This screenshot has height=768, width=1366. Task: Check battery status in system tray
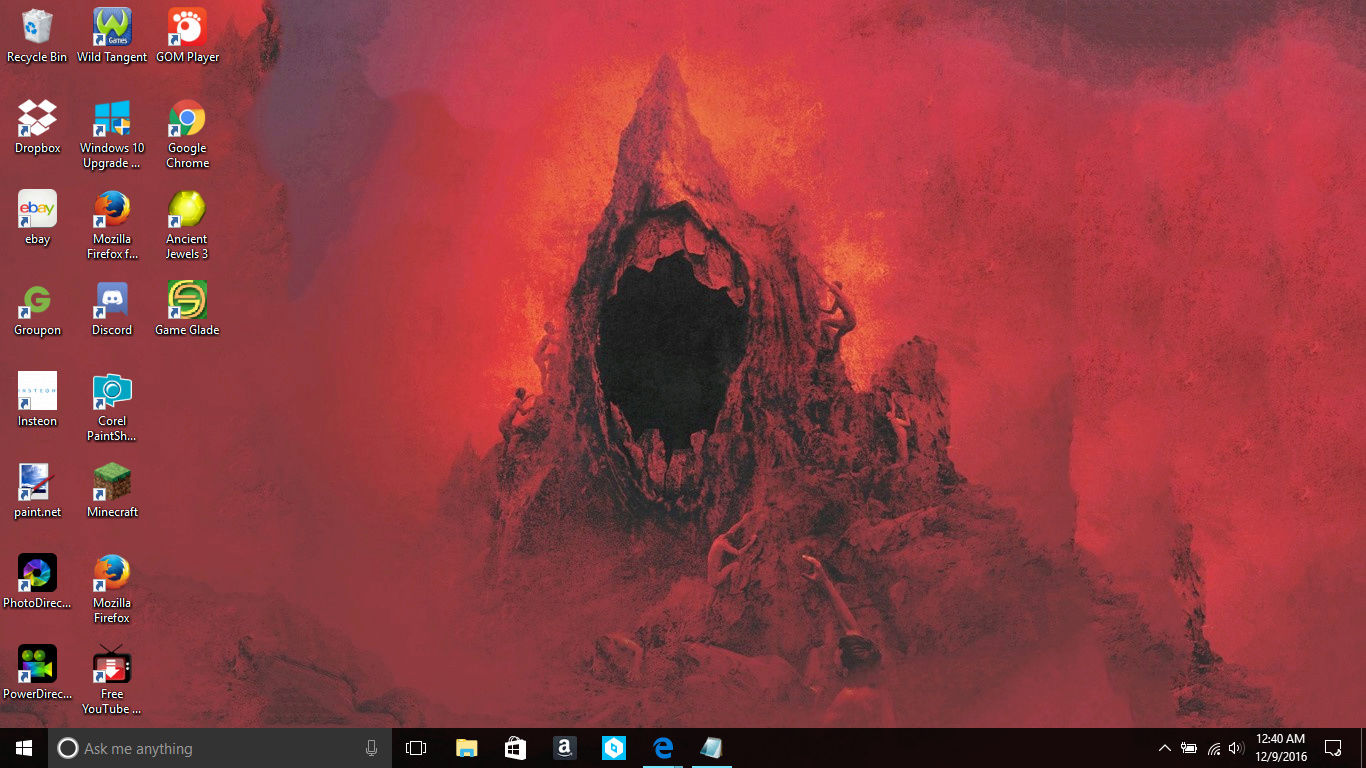click(x=1189, y=748)
